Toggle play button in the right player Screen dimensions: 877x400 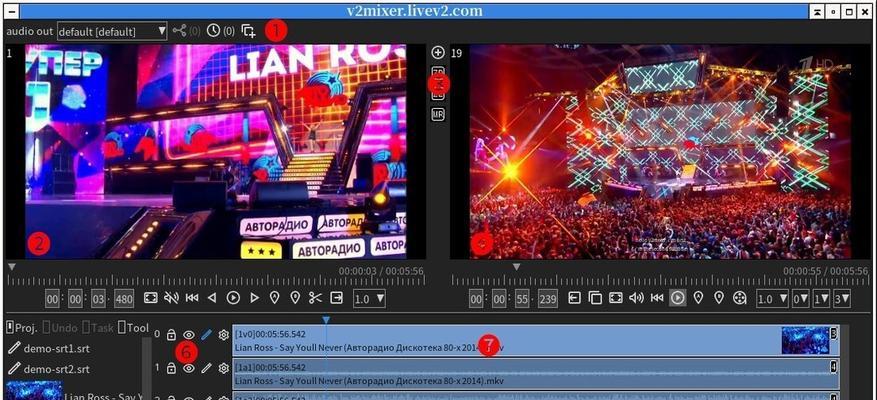point(677,298)
